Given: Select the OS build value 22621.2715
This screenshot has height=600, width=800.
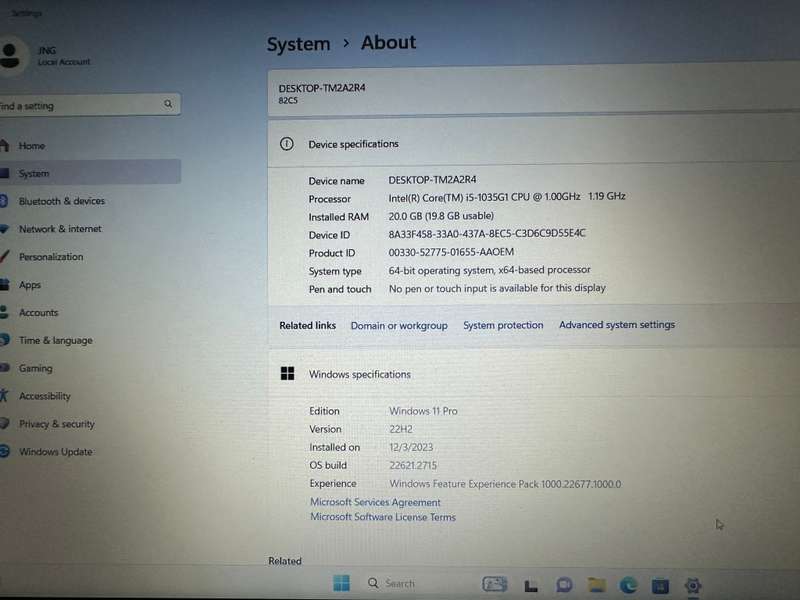Looking at the screenshot, I should (x=413, y=465).
